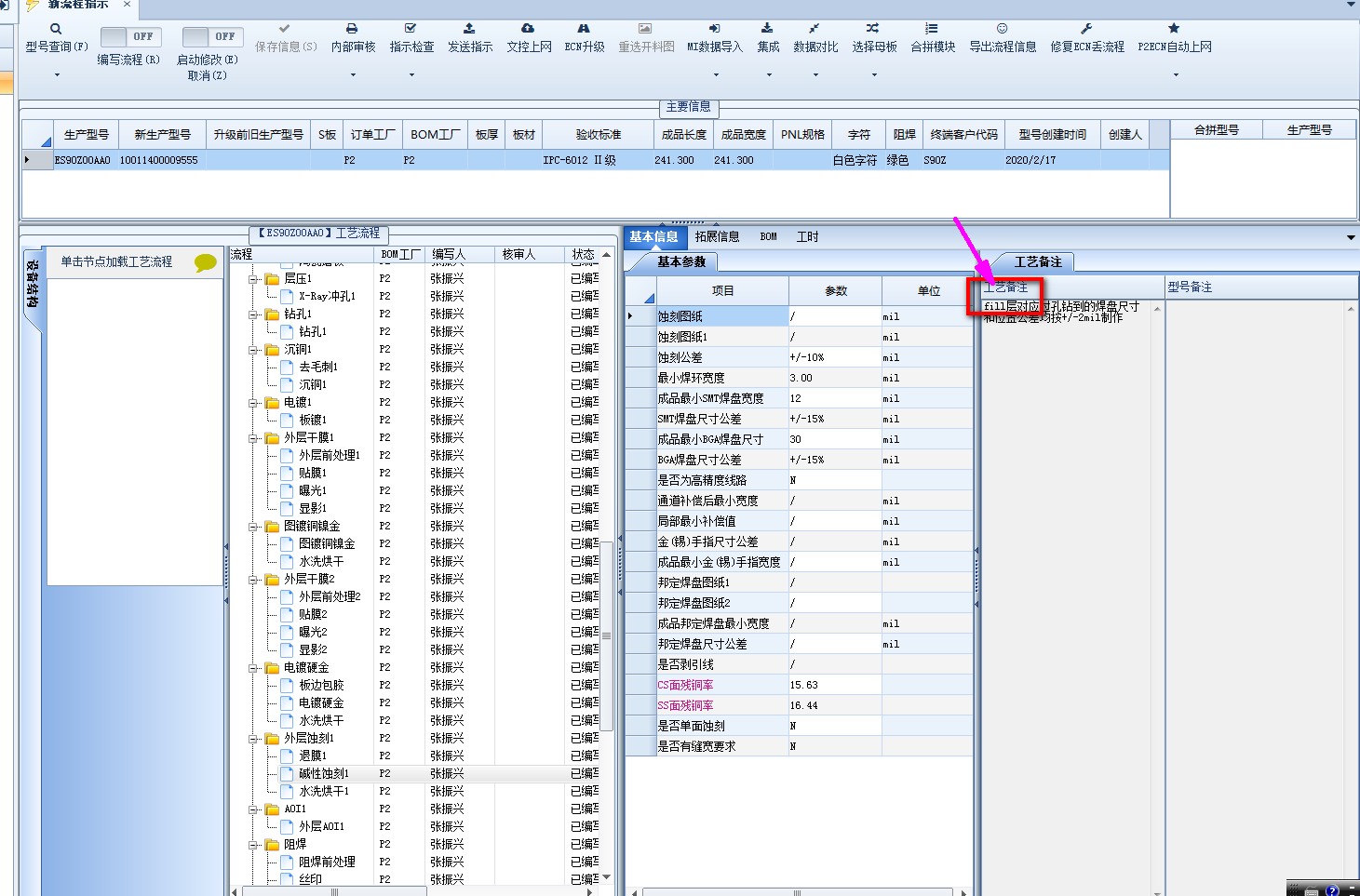Close the 新流程指示 tab
This screenshot has width=1360, height=896.
[127, 5]
